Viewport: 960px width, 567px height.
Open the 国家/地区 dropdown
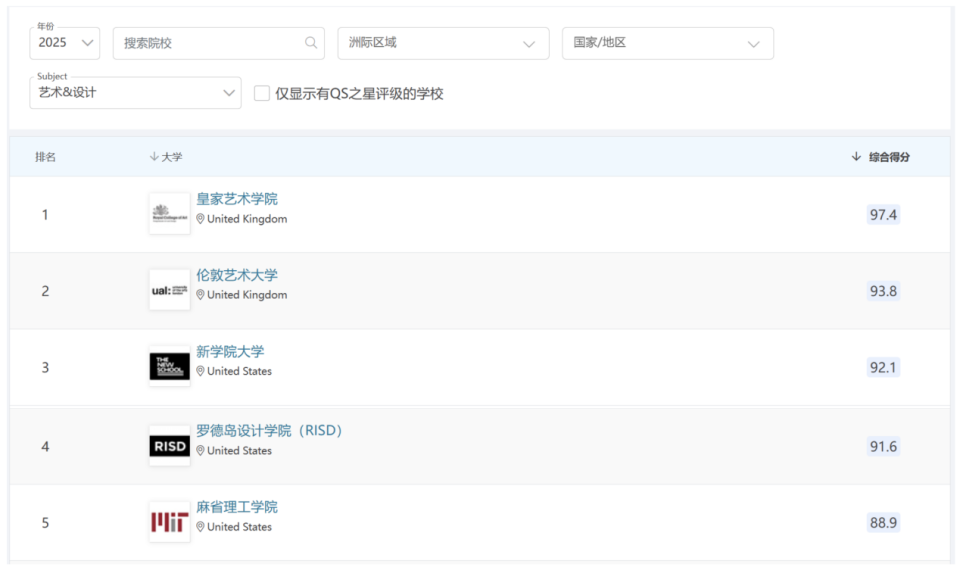tap(668, 43)
